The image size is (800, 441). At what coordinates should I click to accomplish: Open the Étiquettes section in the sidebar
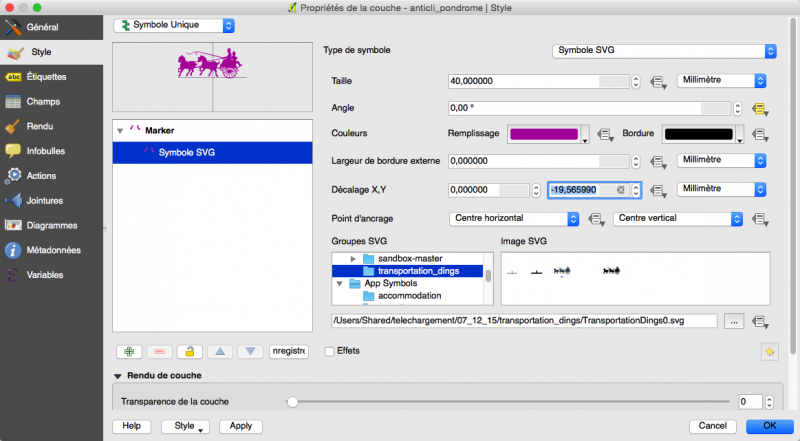(48, 76)
